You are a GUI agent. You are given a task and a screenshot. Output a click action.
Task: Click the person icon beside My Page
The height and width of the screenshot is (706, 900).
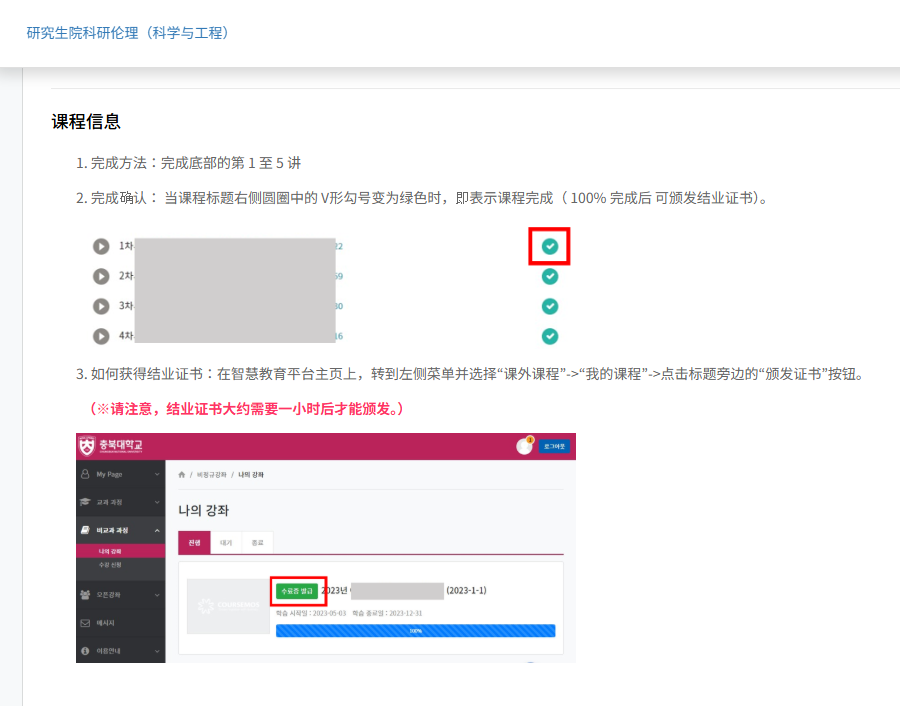click(x=85, y=474)
